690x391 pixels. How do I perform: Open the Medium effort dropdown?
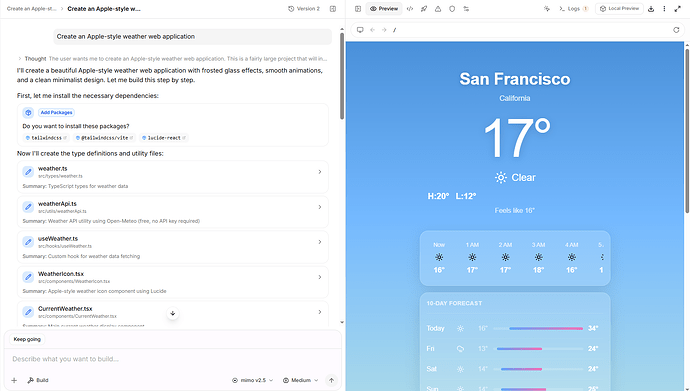click(x=301, y=380)
